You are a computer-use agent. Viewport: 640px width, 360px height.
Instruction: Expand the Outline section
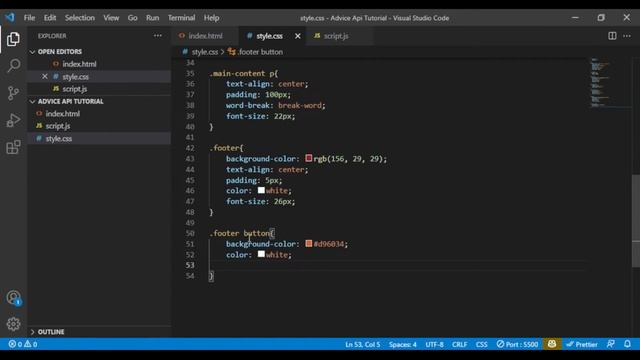click(x=47, y=332)
